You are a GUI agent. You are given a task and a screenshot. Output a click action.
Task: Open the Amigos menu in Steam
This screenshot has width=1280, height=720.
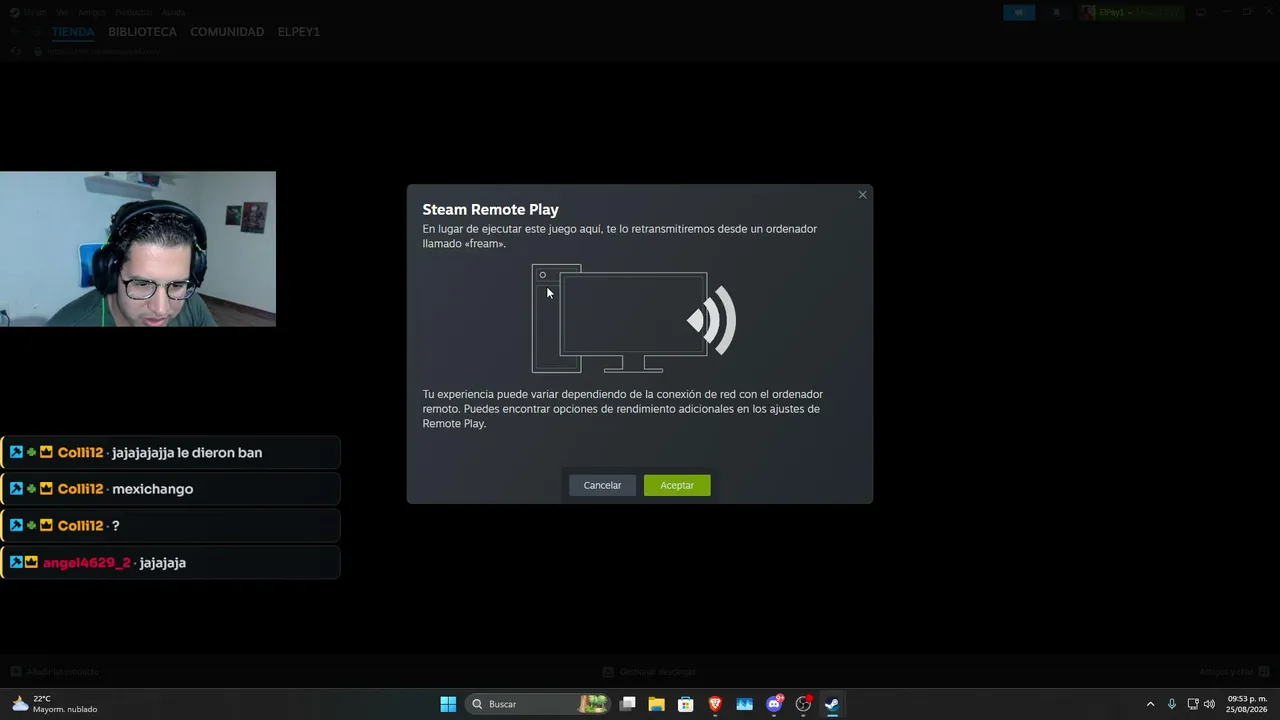click(91, 12)
